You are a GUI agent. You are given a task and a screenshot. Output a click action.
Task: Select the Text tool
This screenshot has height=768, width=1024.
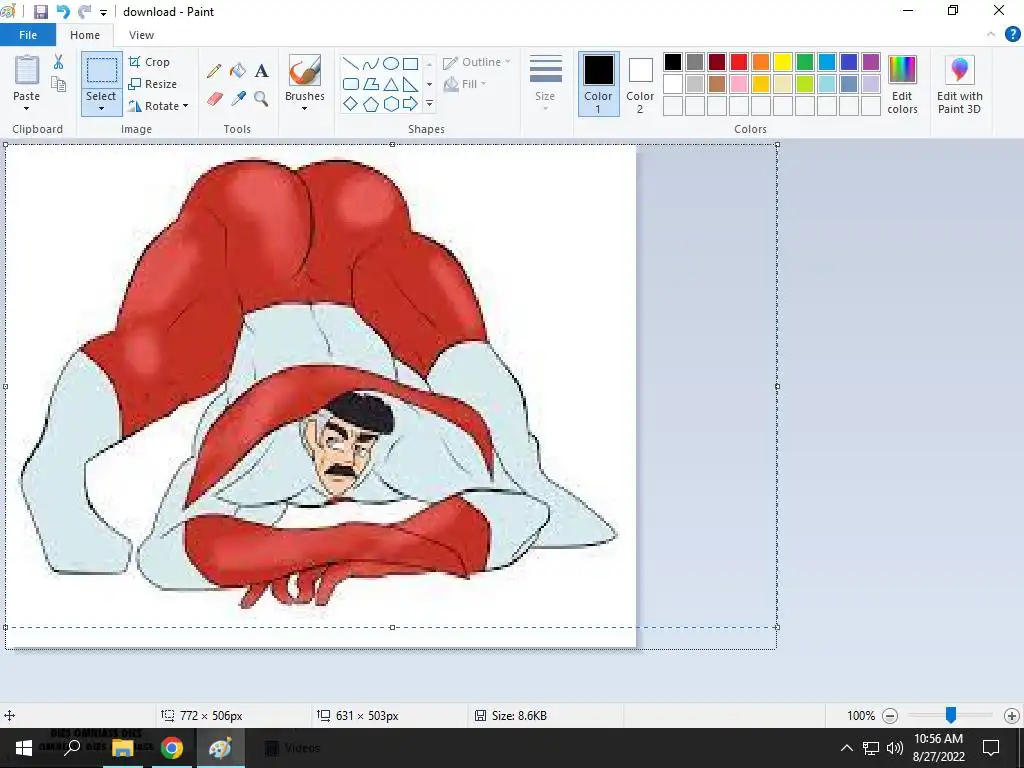tap(261, 71)
